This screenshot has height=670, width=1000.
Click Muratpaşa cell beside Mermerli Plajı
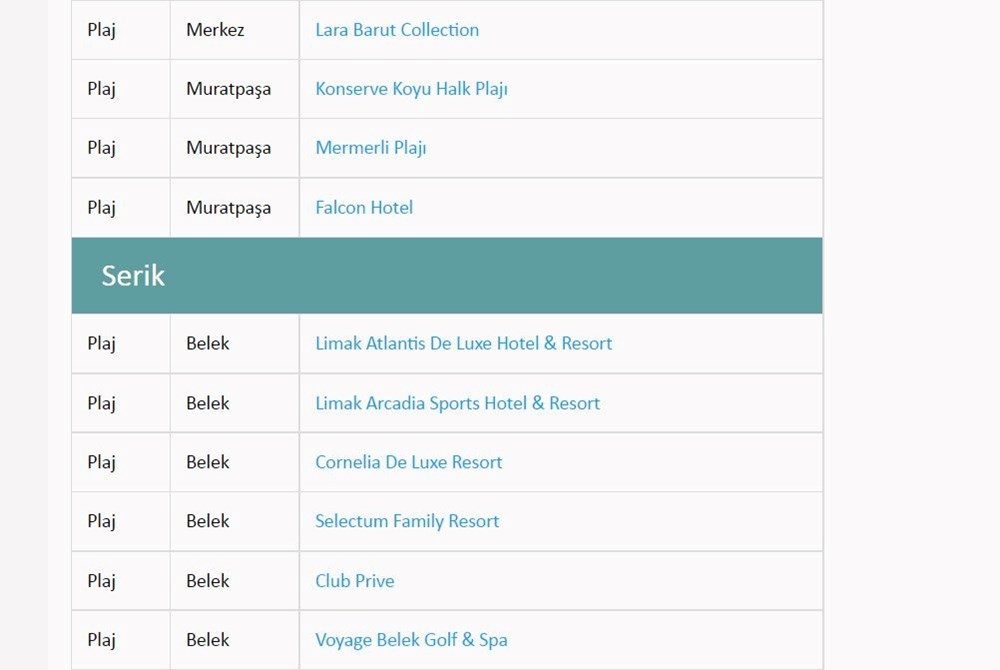pyautogui.click(x=228, y=148)
